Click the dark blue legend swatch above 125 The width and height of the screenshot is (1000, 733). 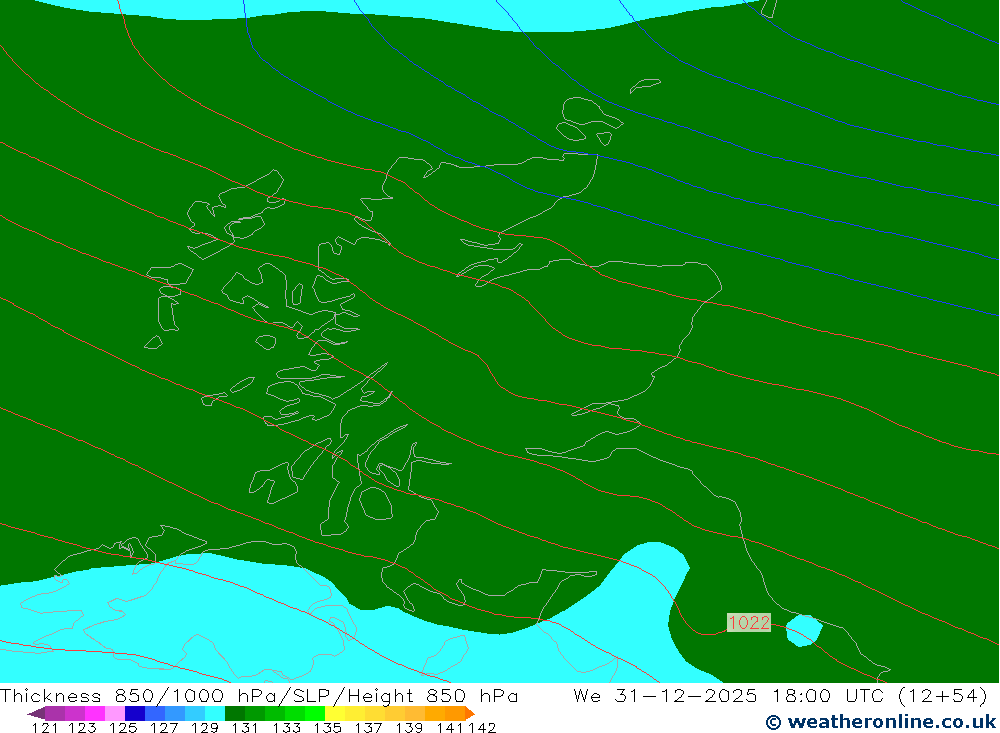135,713
